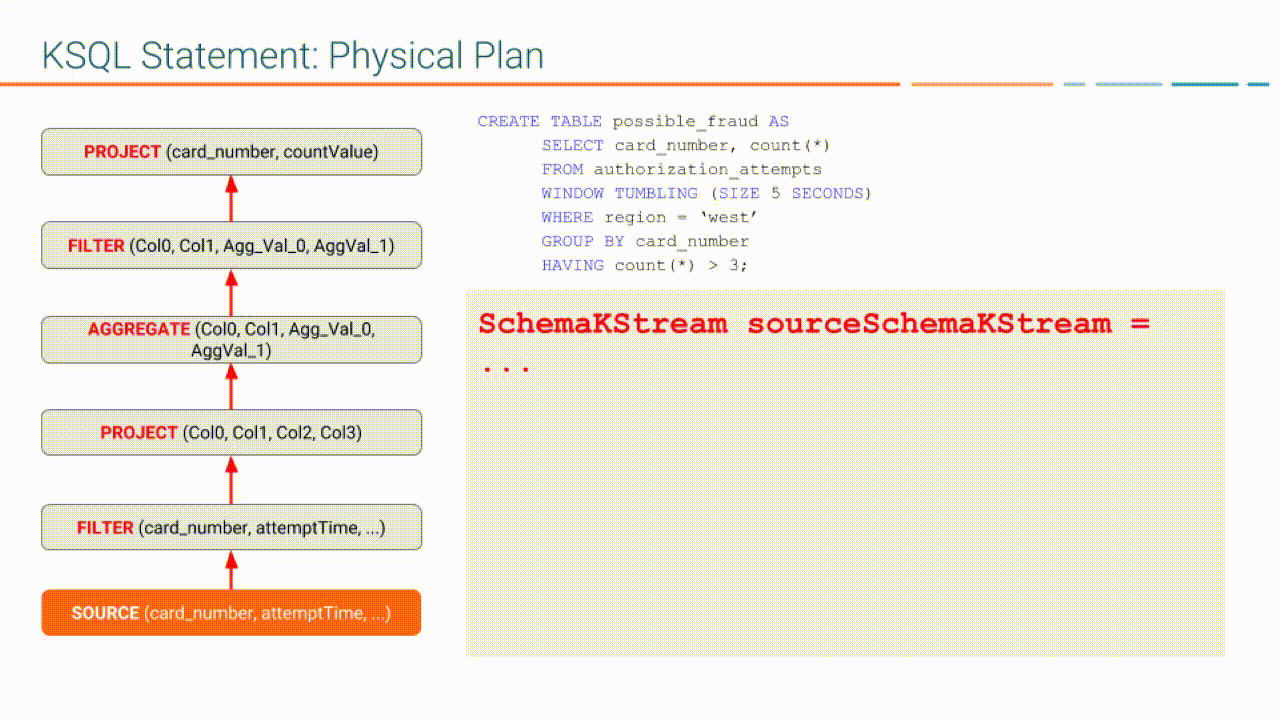This screenshot has width=1280, height=720.
Task: Click the orange SOURCE node at the bottom
Action: pyautogui.click(x=230, y=612)
